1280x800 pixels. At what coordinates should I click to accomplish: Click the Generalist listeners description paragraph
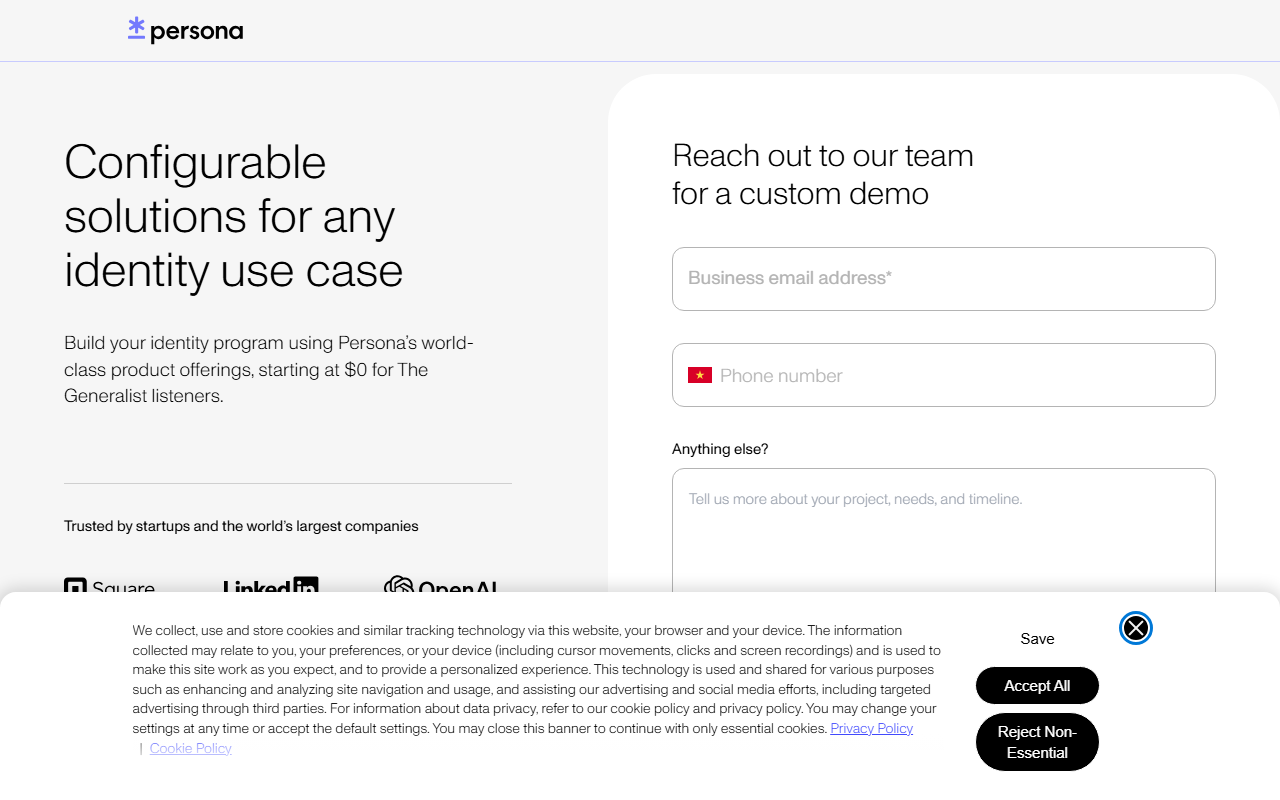[x=269, y=369]
